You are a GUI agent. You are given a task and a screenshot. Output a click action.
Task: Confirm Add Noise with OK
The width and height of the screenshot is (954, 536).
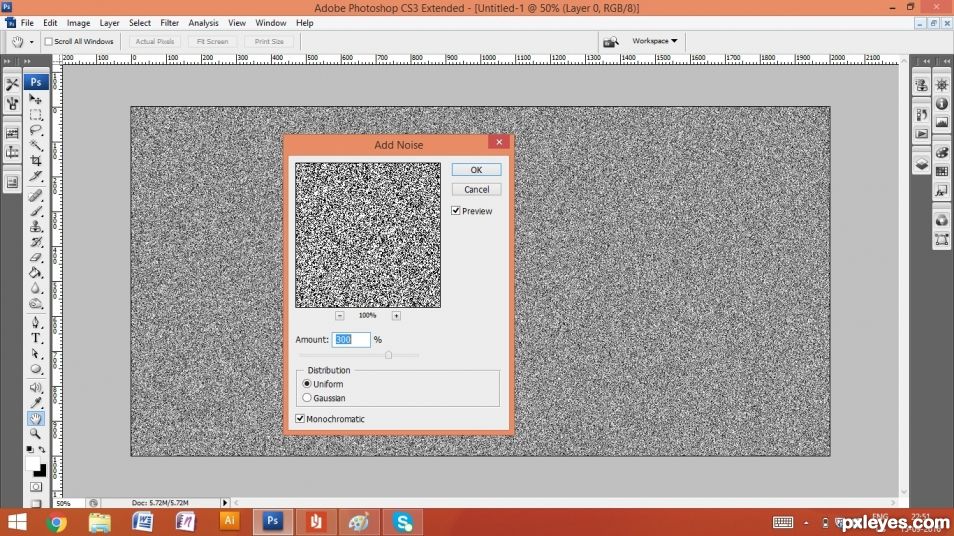tap(476, 170)
